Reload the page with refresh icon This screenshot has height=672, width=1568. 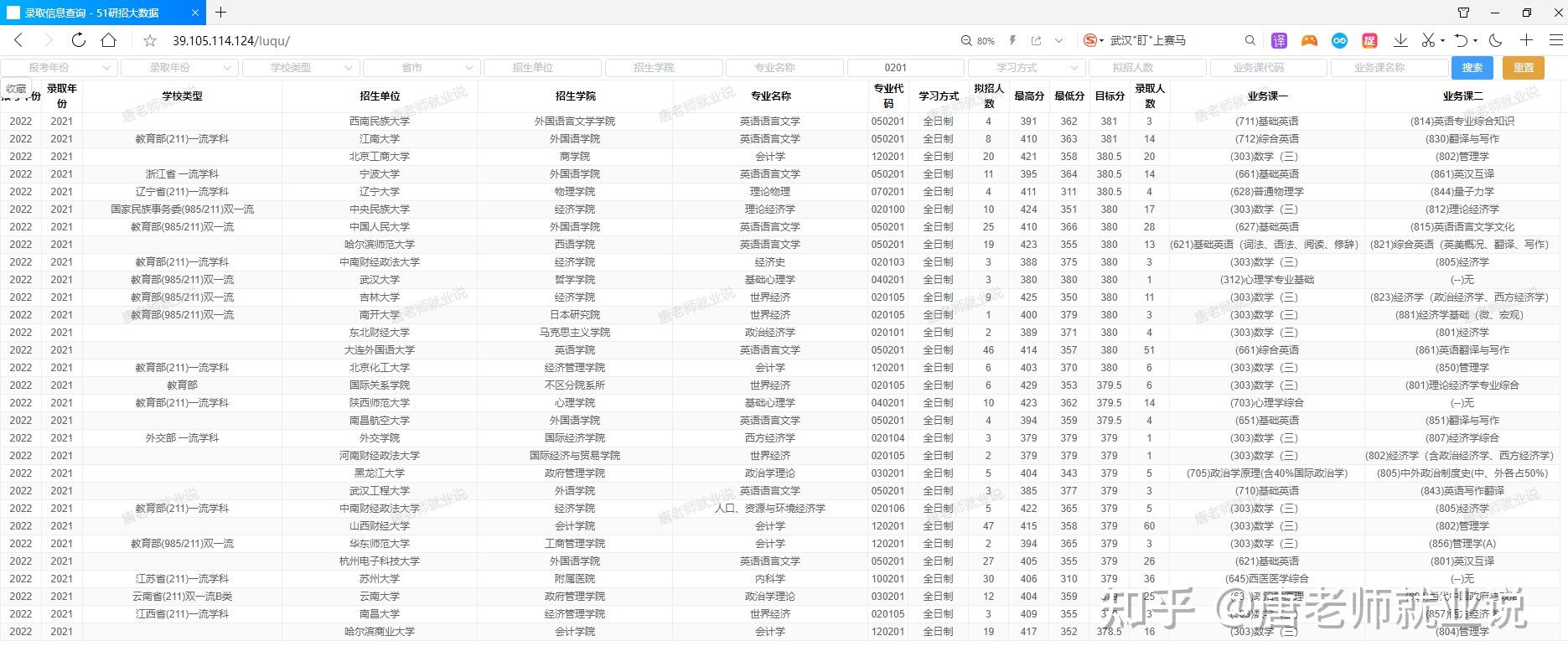click(x=79, y=40)
